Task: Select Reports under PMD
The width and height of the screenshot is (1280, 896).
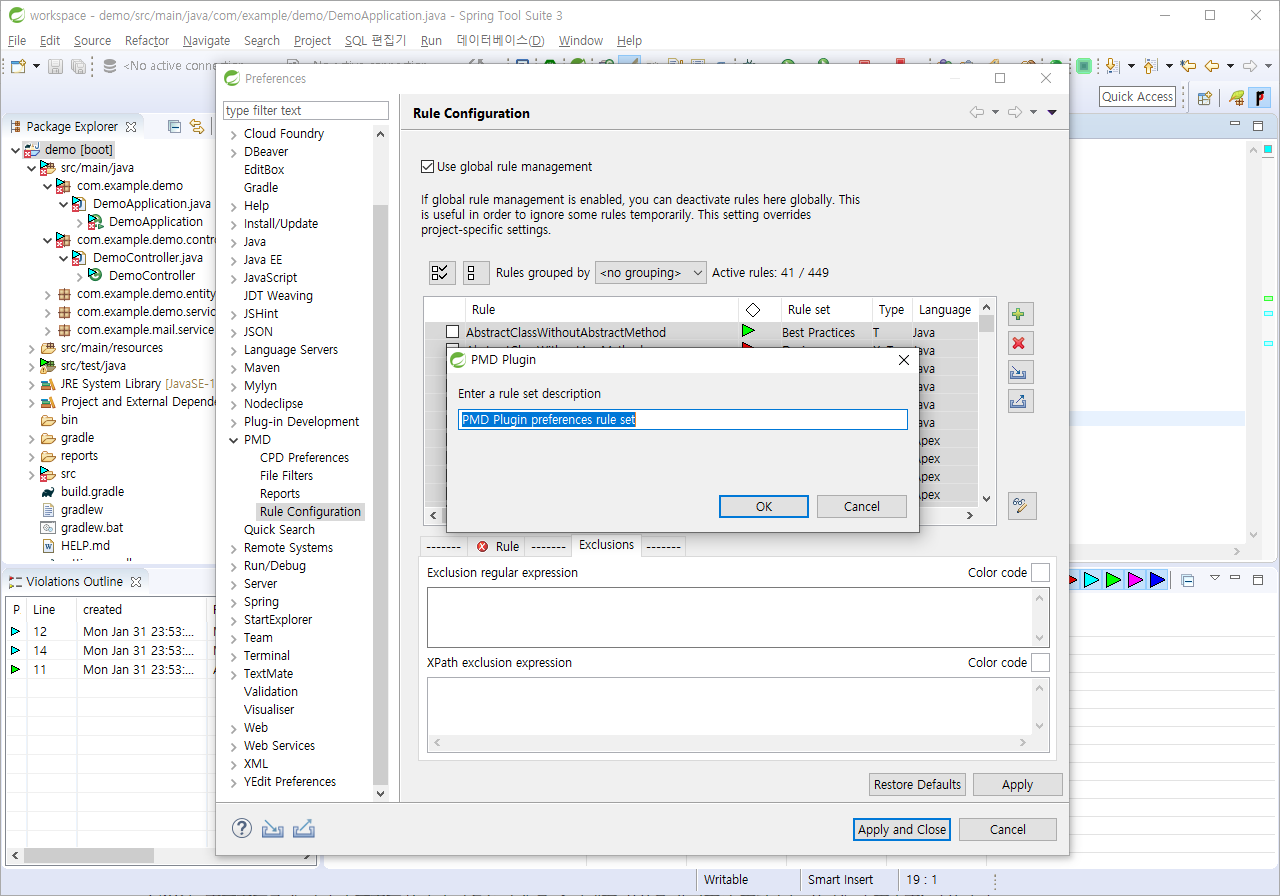Action: pos(280,494)
